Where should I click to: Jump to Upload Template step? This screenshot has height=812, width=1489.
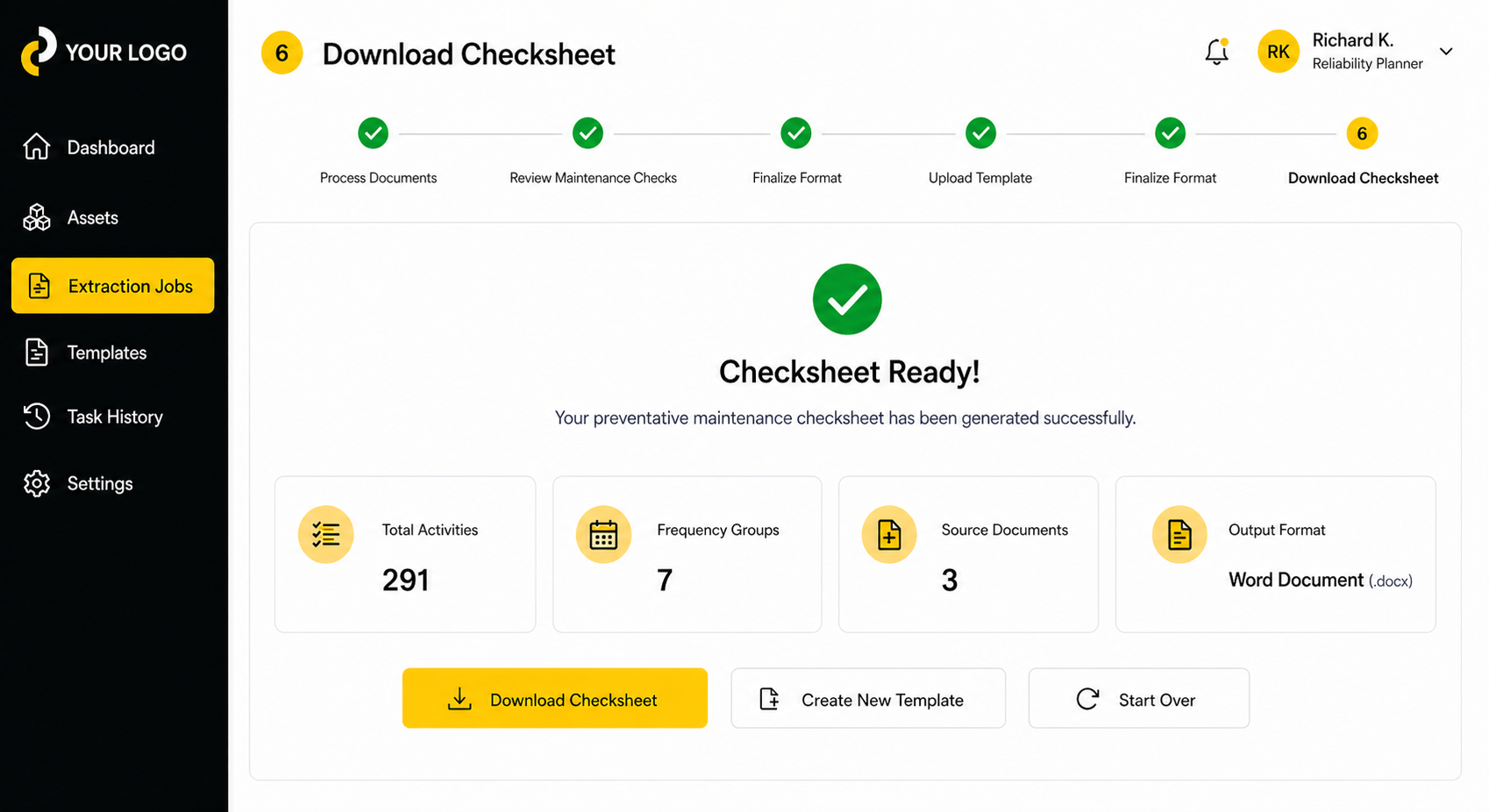[x=980, y=133]
